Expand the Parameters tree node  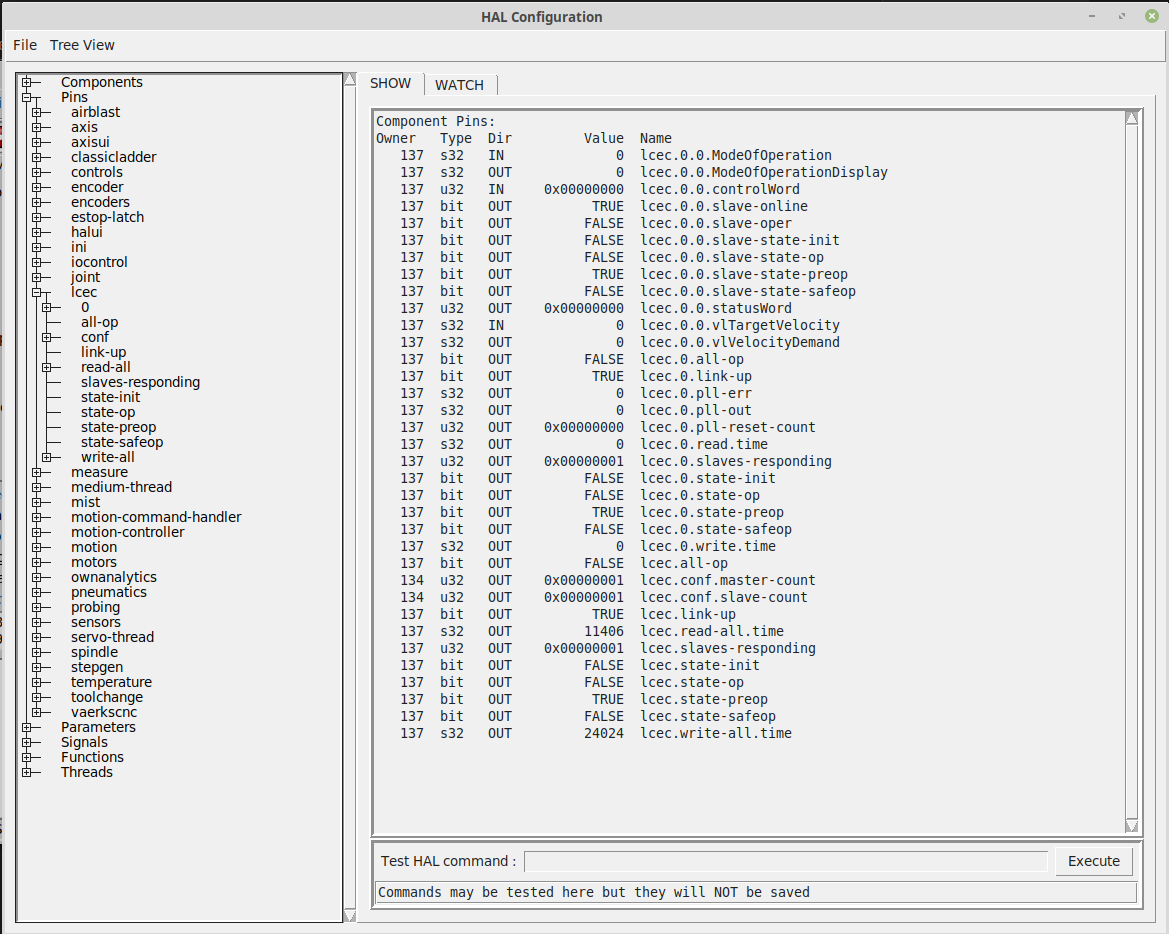(x=27, y=727)
